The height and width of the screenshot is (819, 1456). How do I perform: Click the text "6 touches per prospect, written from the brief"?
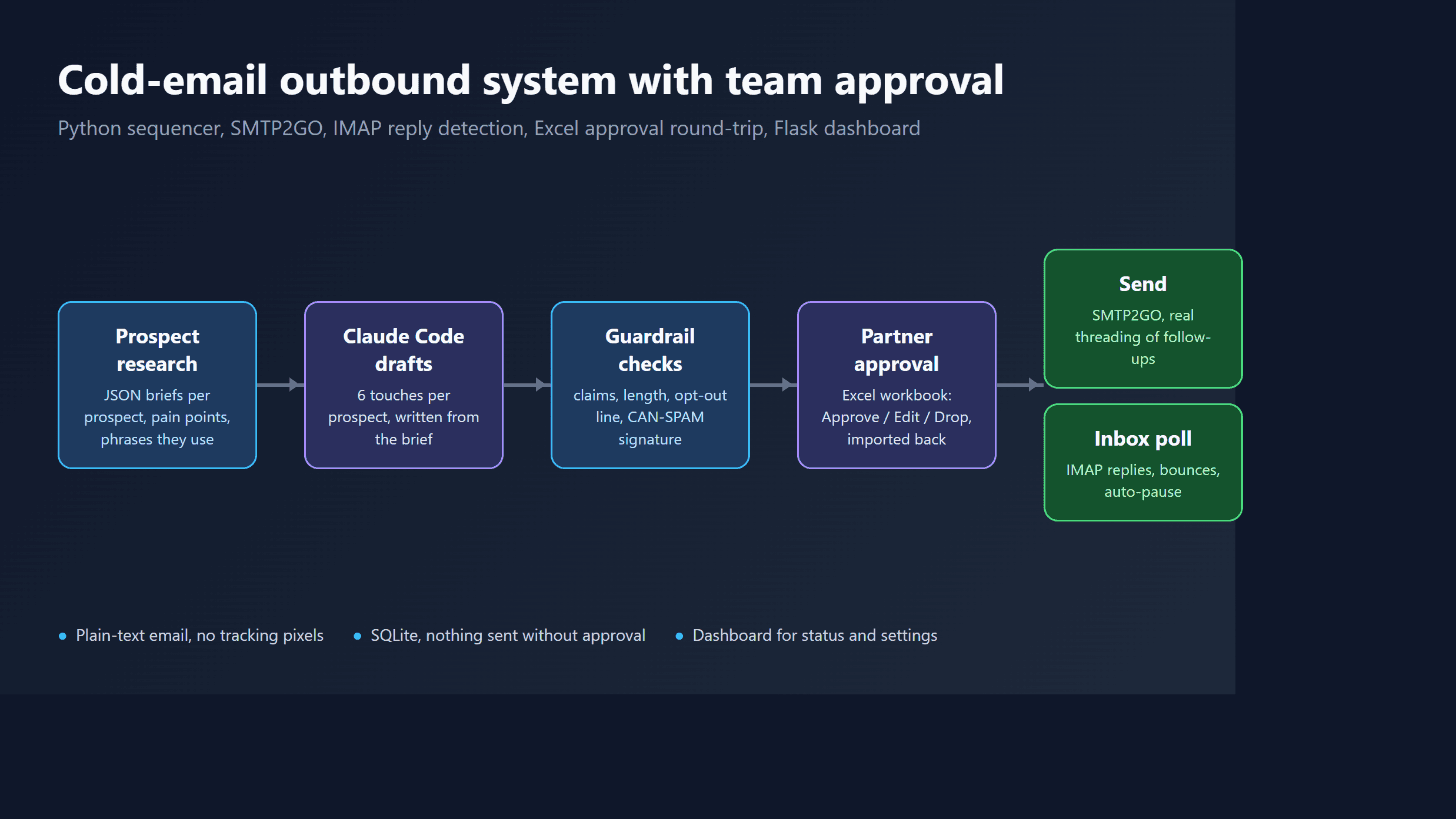coord(404,417)
